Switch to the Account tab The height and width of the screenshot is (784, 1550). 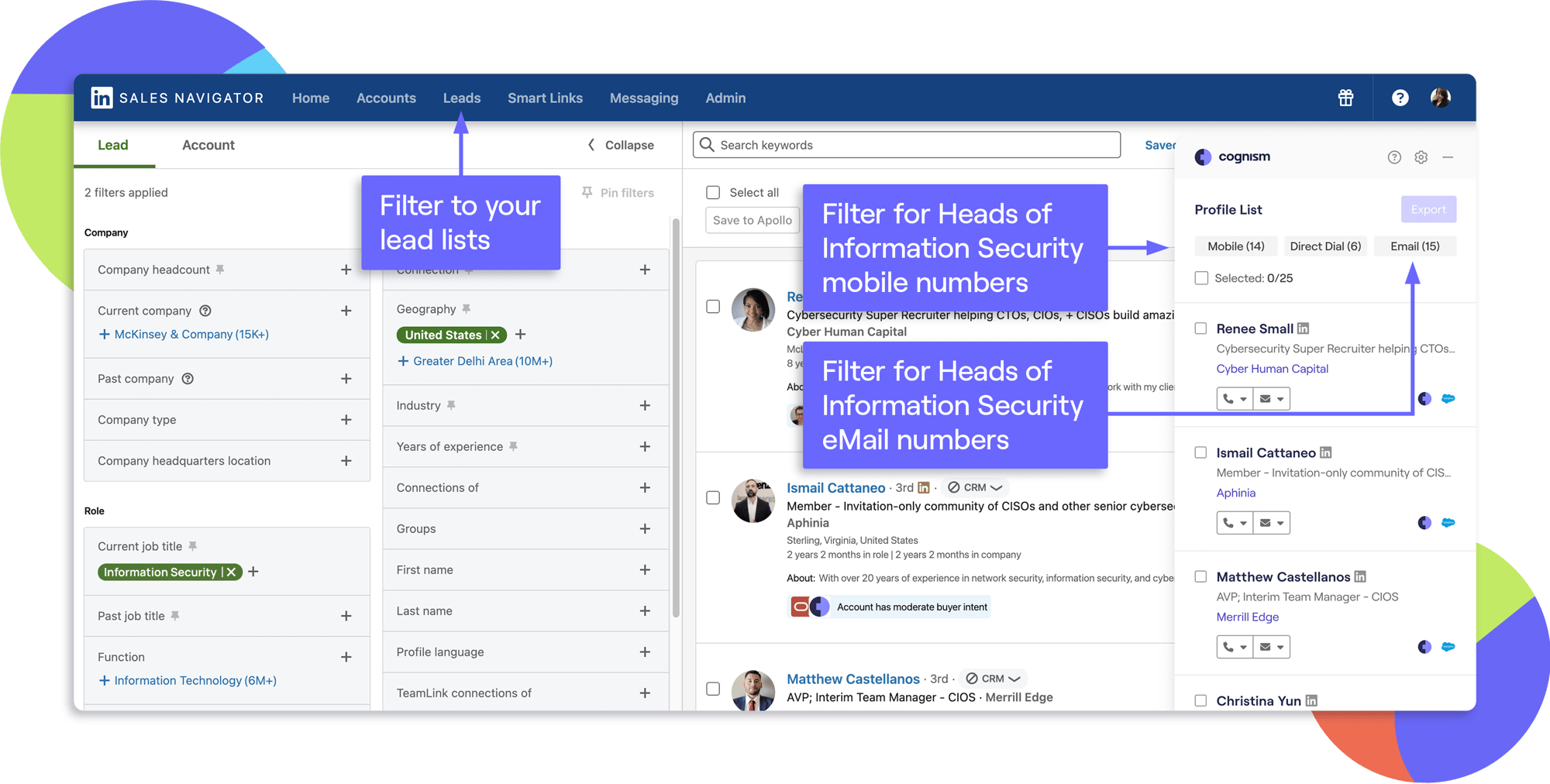pyautogui.click(x=208, y=145)
